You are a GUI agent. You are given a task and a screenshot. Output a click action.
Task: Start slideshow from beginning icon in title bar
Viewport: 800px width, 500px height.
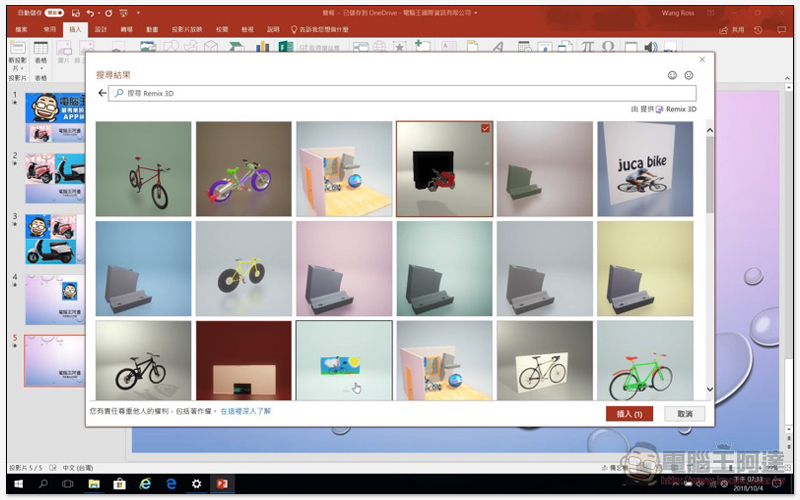pyautogui.click(x=124, y=13)
